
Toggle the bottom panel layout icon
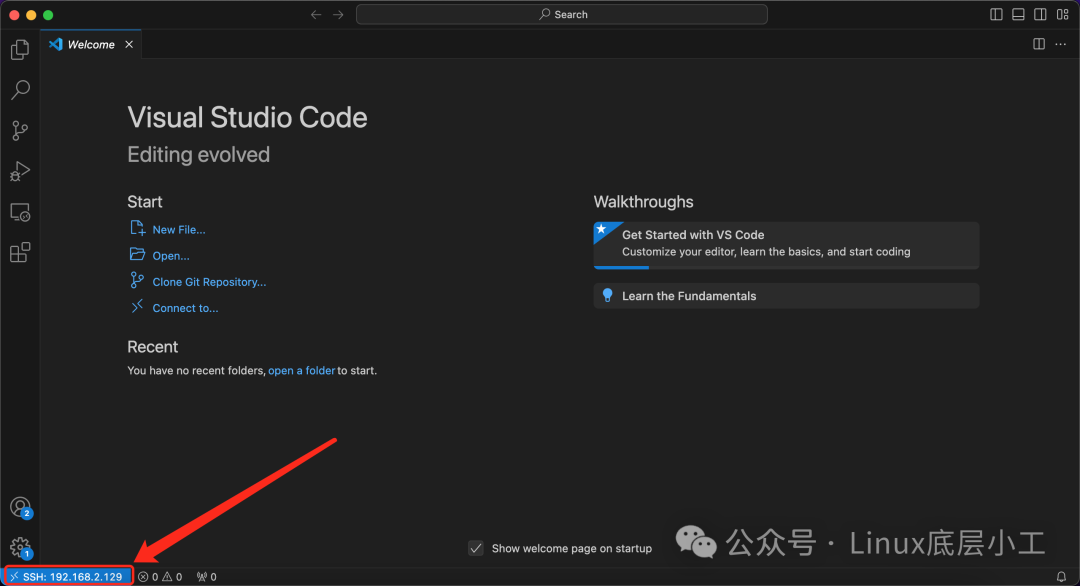pos(1018,14)
